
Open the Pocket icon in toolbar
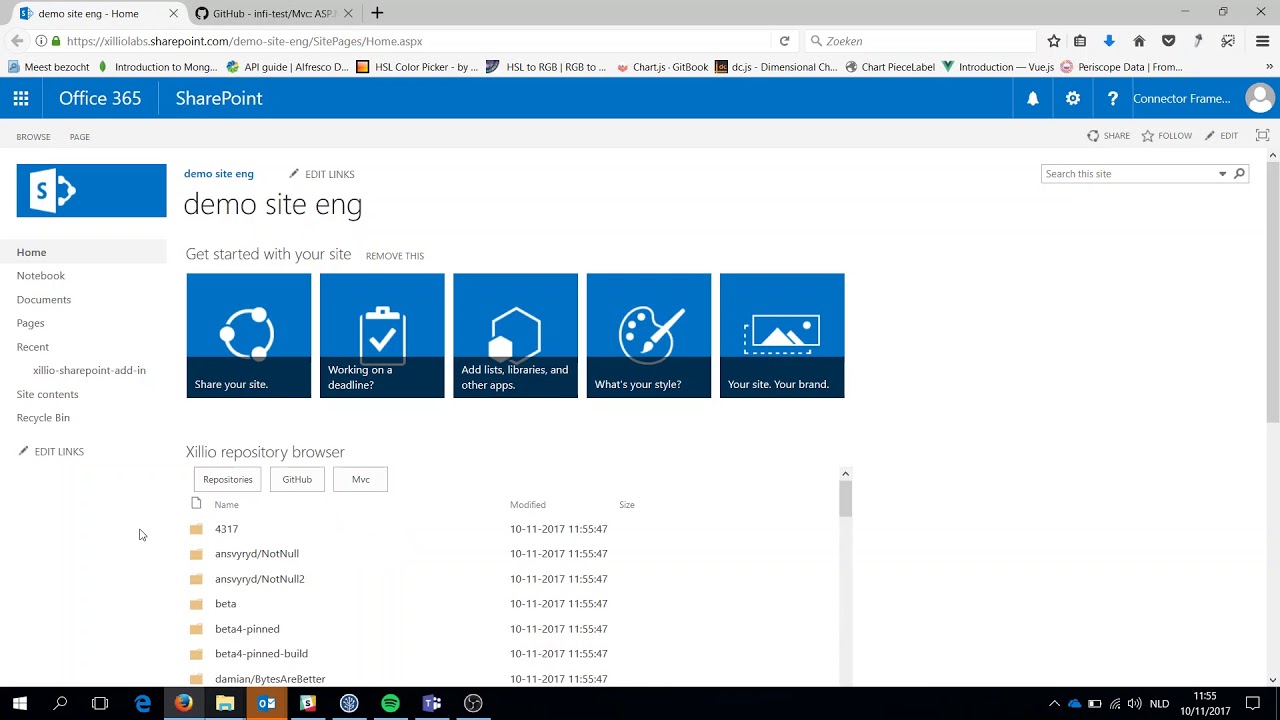(x=1168, y=41)
